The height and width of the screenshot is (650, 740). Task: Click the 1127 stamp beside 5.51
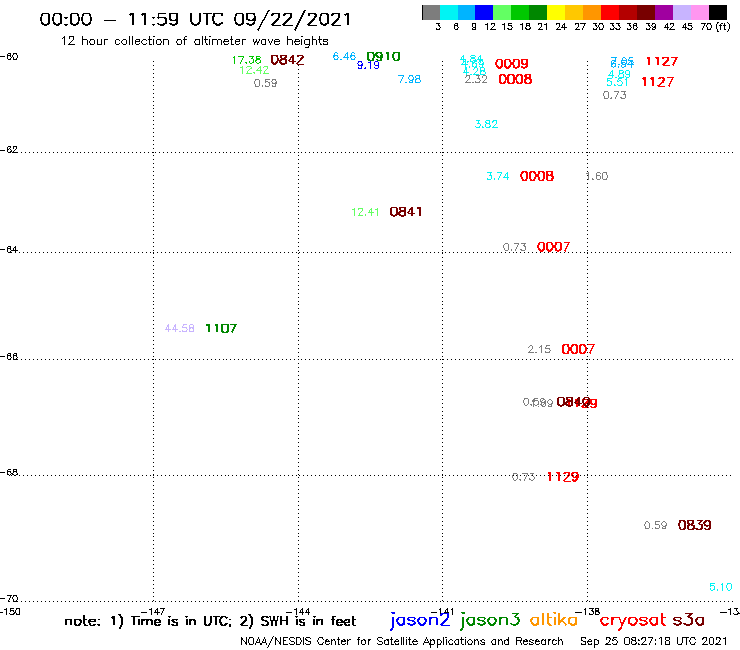(657, 82)
